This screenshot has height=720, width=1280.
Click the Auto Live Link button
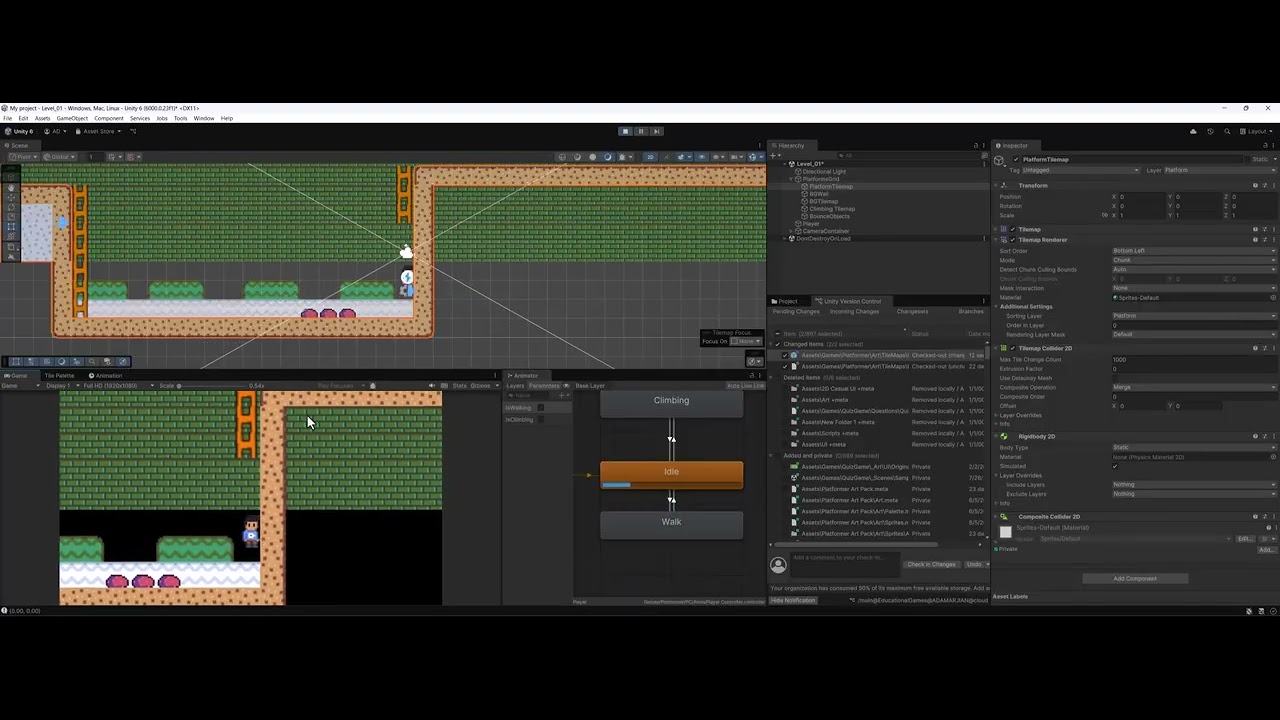[745, 386]
